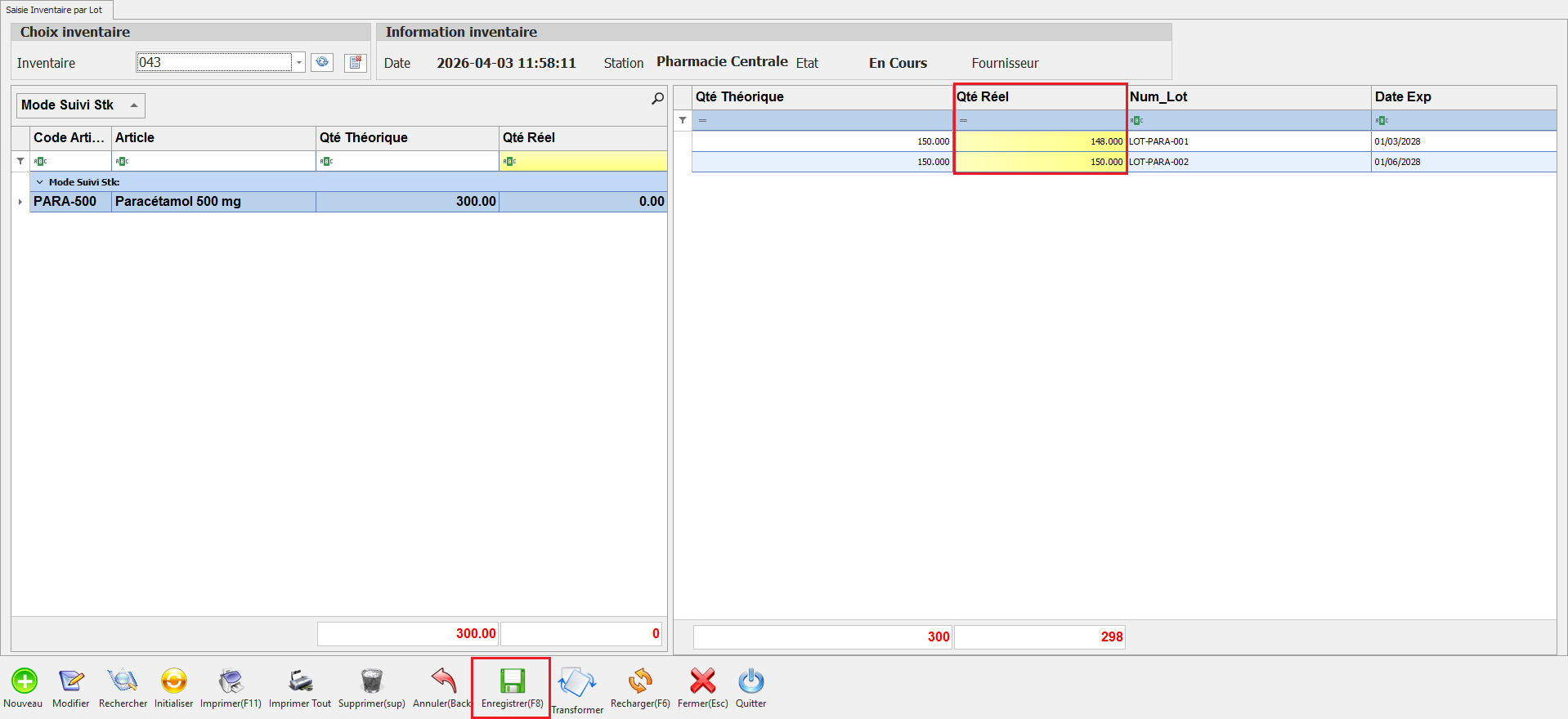Click the Qté Réel cell for LOT-PARA-001
The height and width of the screenshot is (719, 1568).
1040,141
